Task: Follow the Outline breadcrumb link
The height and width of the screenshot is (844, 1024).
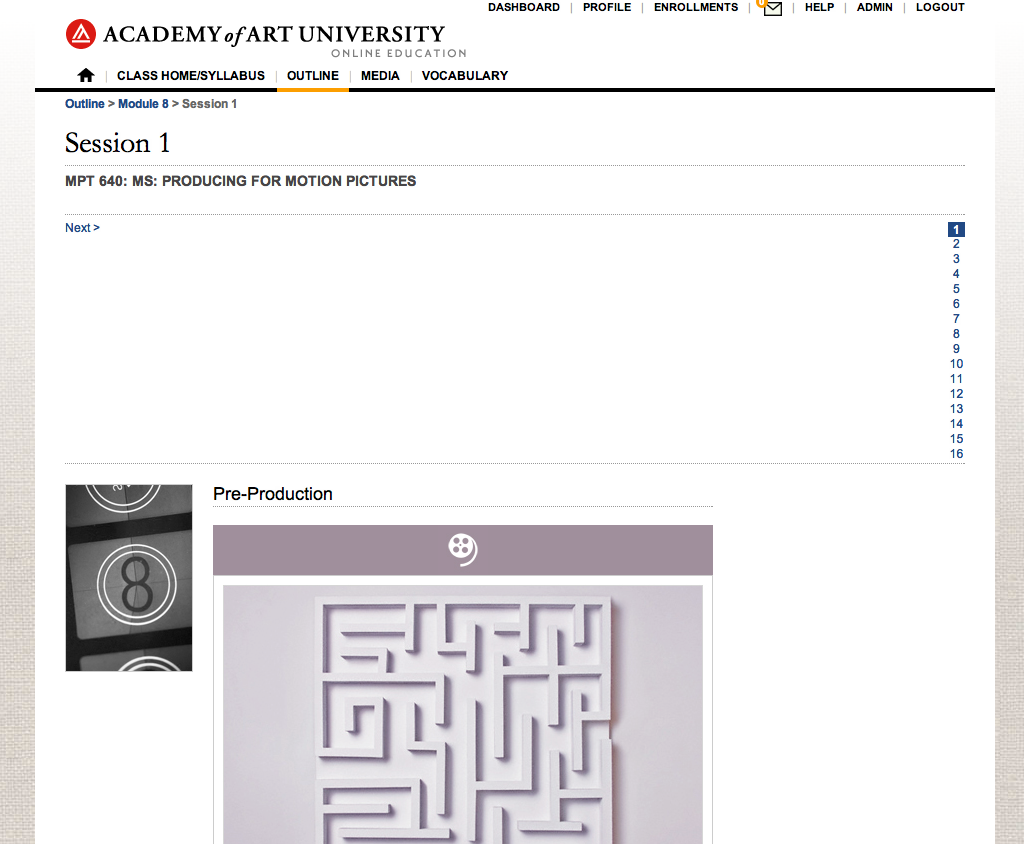Action: pos(85,104)
